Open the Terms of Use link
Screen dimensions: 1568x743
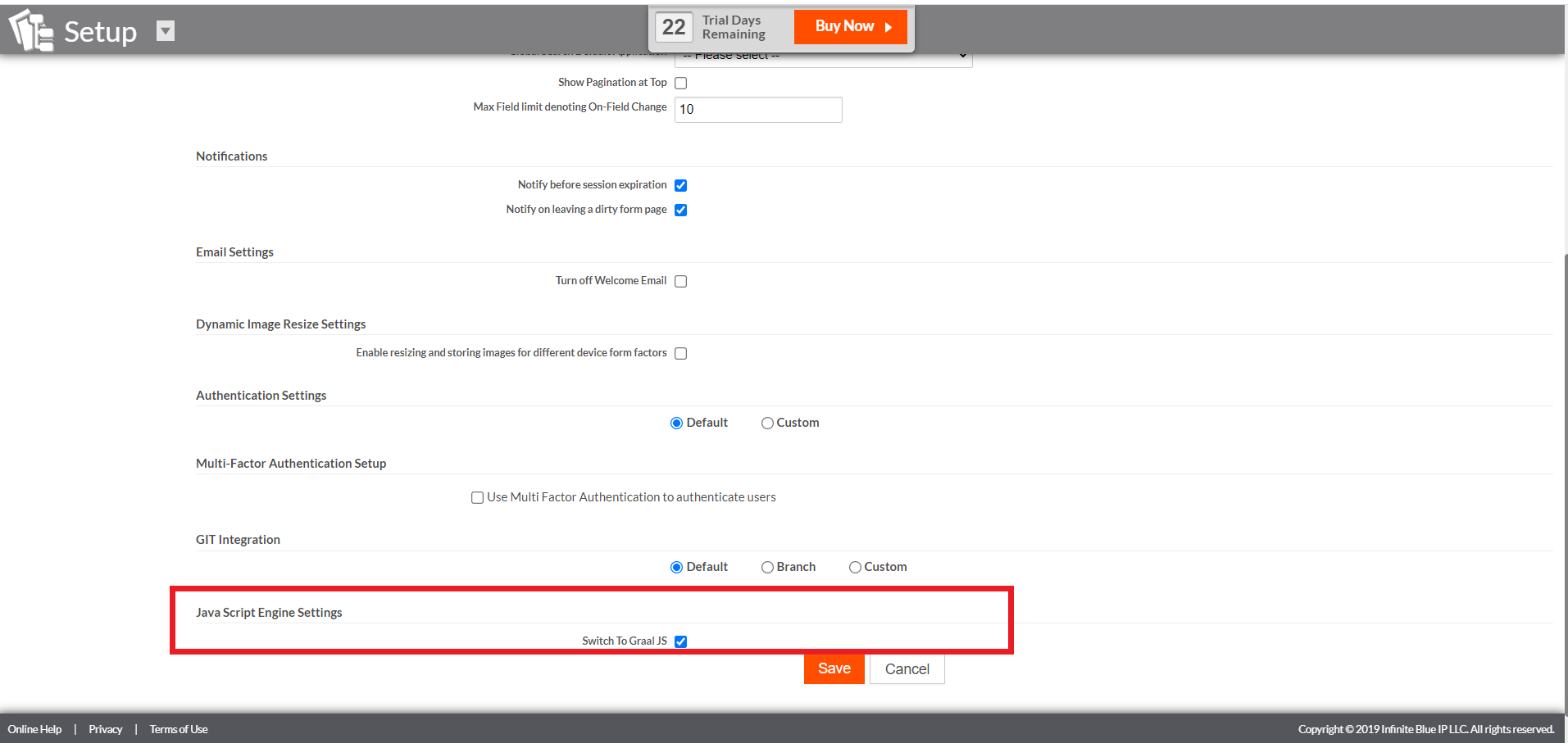point(179,729)
